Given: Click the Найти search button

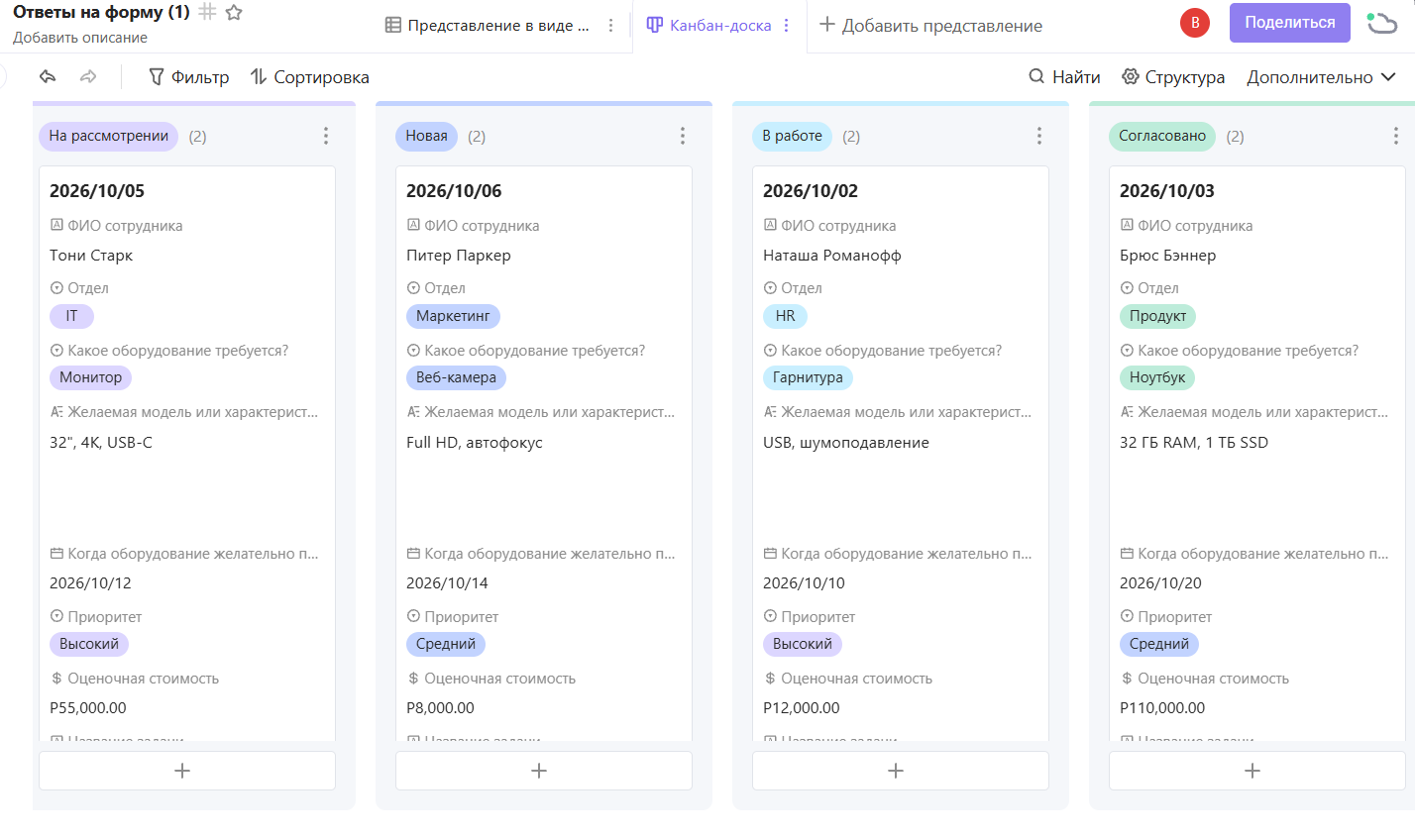Looking at the screenshot, I should point(1064,77).
